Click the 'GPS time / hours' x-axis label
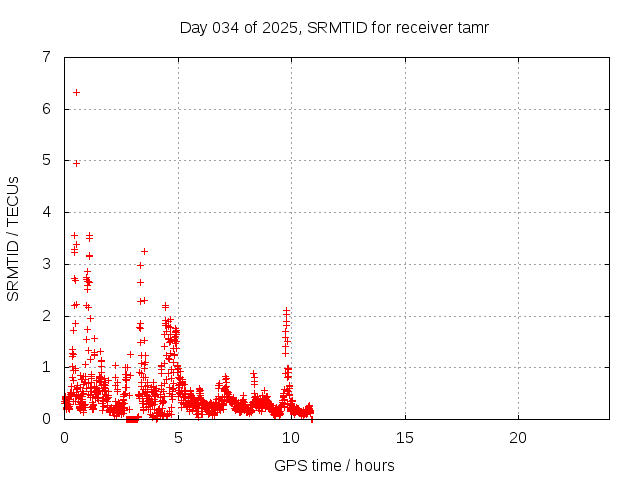Viewport: 640px width, 480px height. [x=334, y=465]
